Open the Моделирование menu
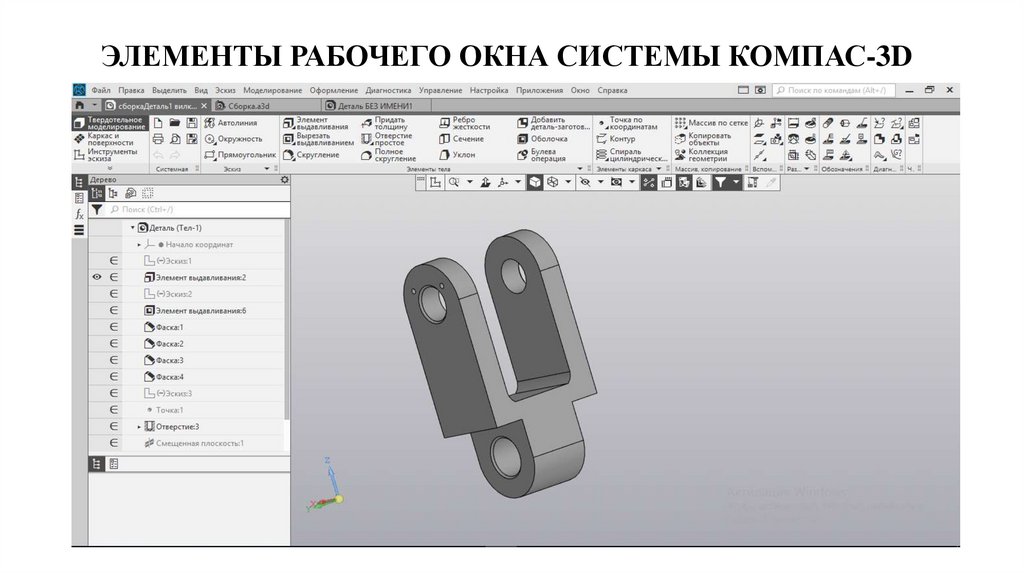This screenshot has height=574, width=1024. 272,90
